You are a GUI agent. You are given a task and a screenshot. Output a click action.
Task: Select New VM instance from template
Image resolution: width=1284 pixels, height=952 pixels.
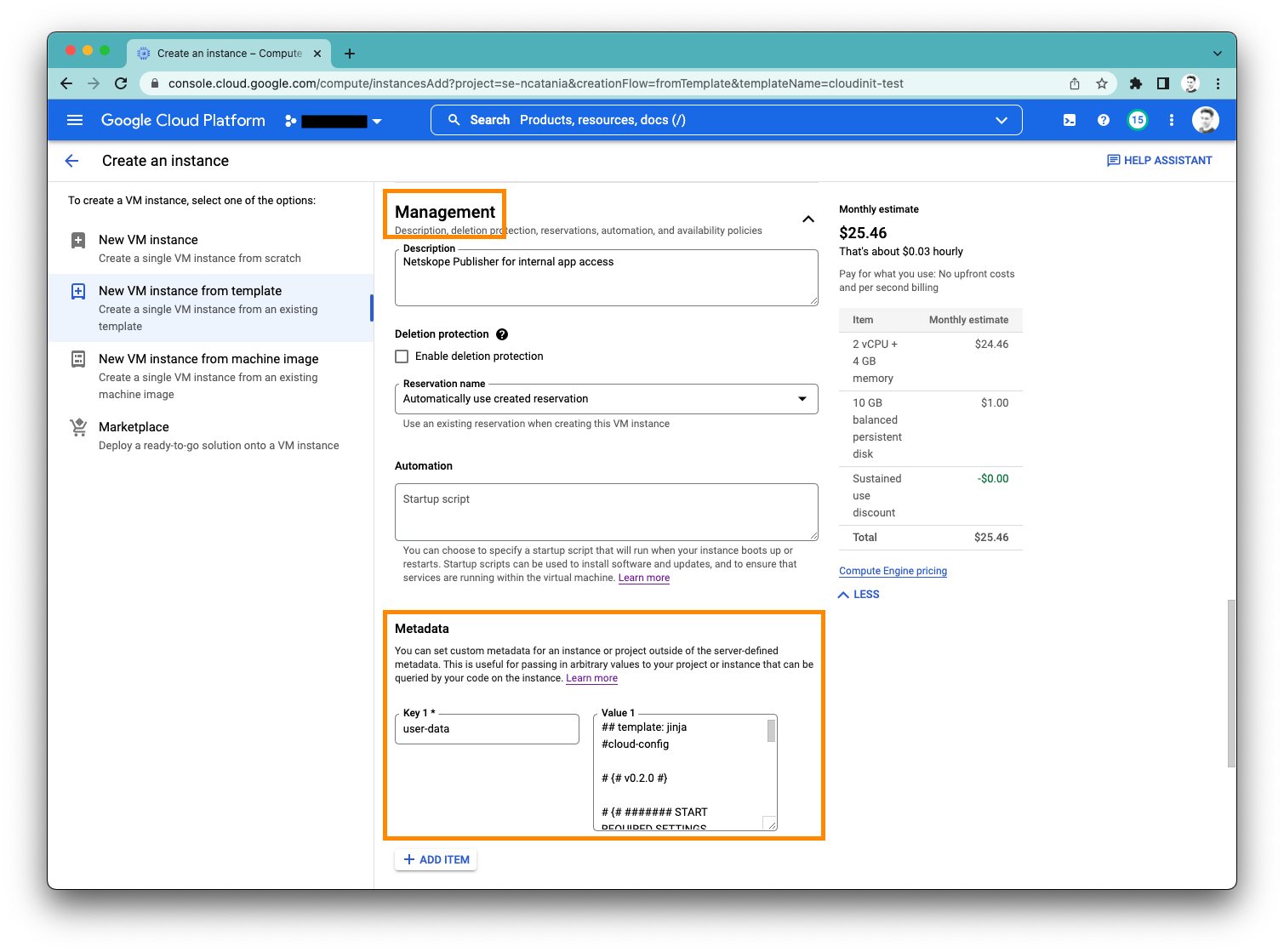pos(210,308)
